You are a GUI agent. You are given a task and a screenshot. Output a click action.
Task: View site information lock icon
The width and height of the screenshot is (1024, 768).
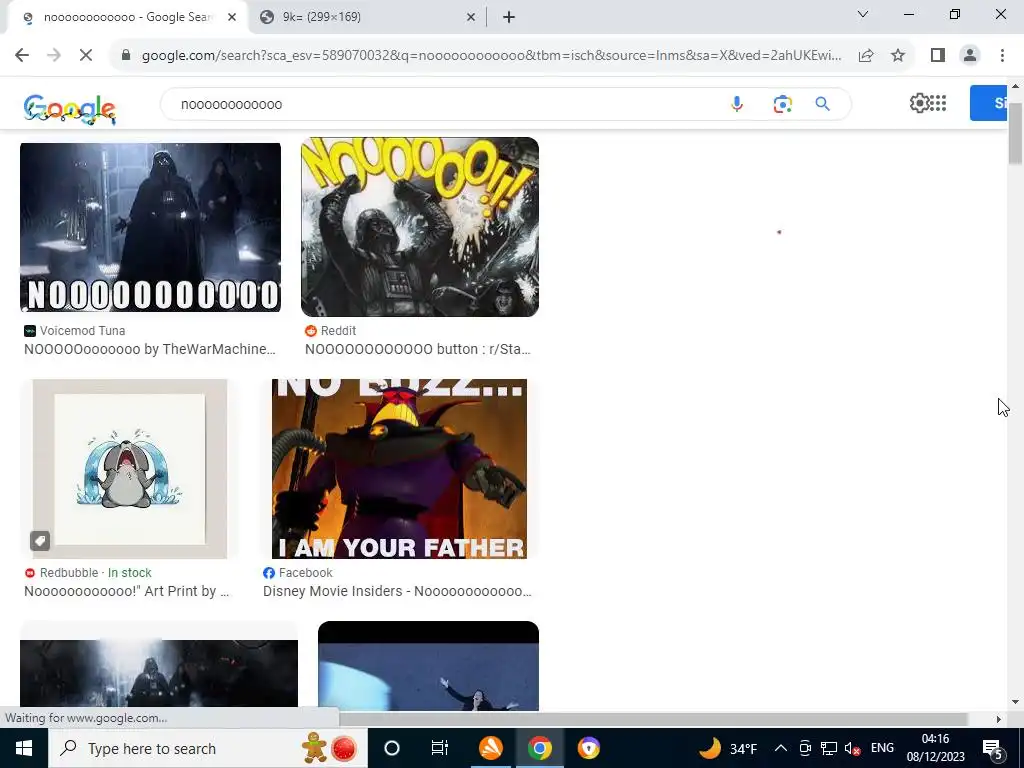126,56
